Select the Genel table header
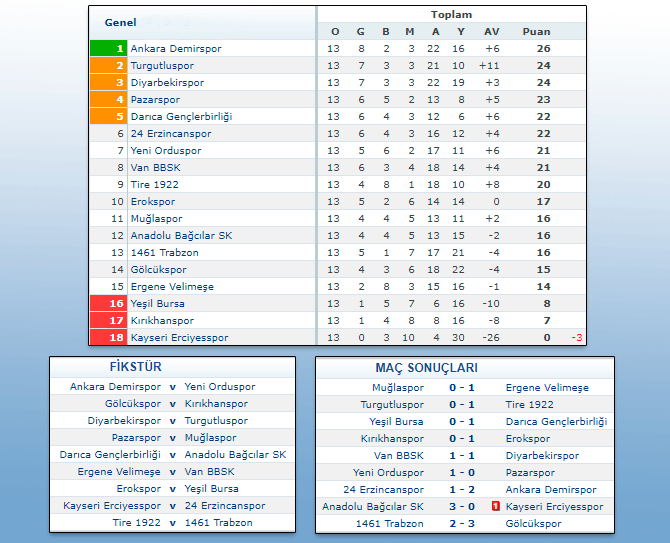 coord(121,22)
